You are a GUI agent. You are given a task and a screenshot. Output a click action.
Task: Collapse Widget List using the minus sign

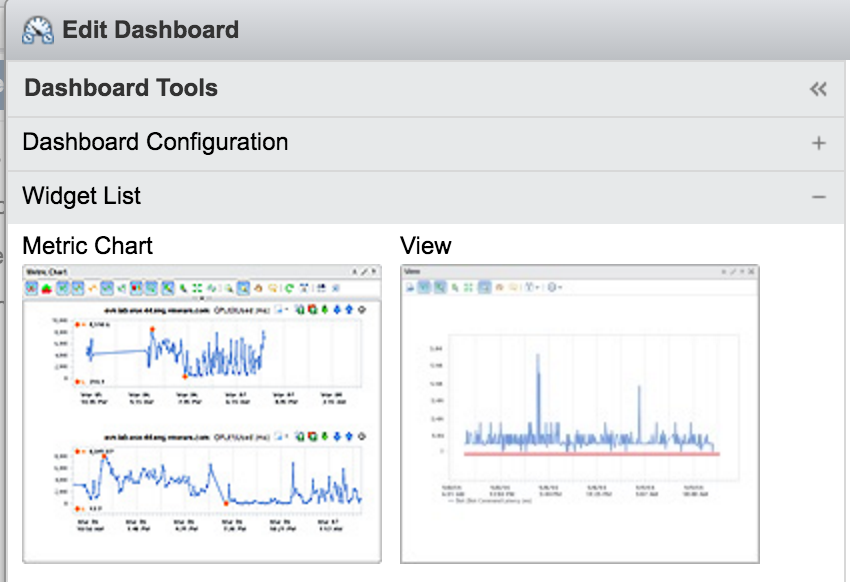click(x=818, y=197)
